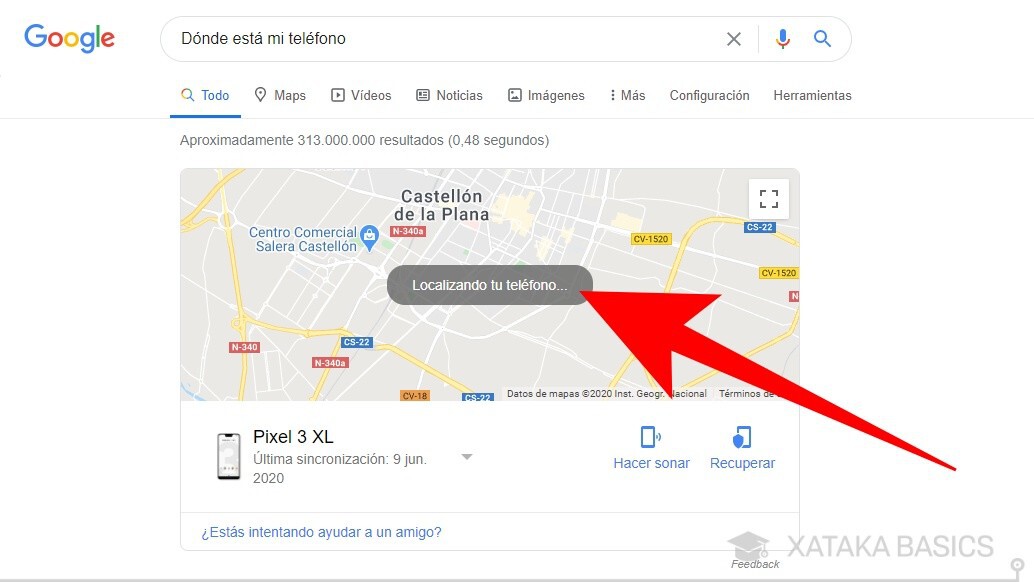Click the blue magnifying glass search icon
Screen dimensions: 1034x582
coord(822,38)
